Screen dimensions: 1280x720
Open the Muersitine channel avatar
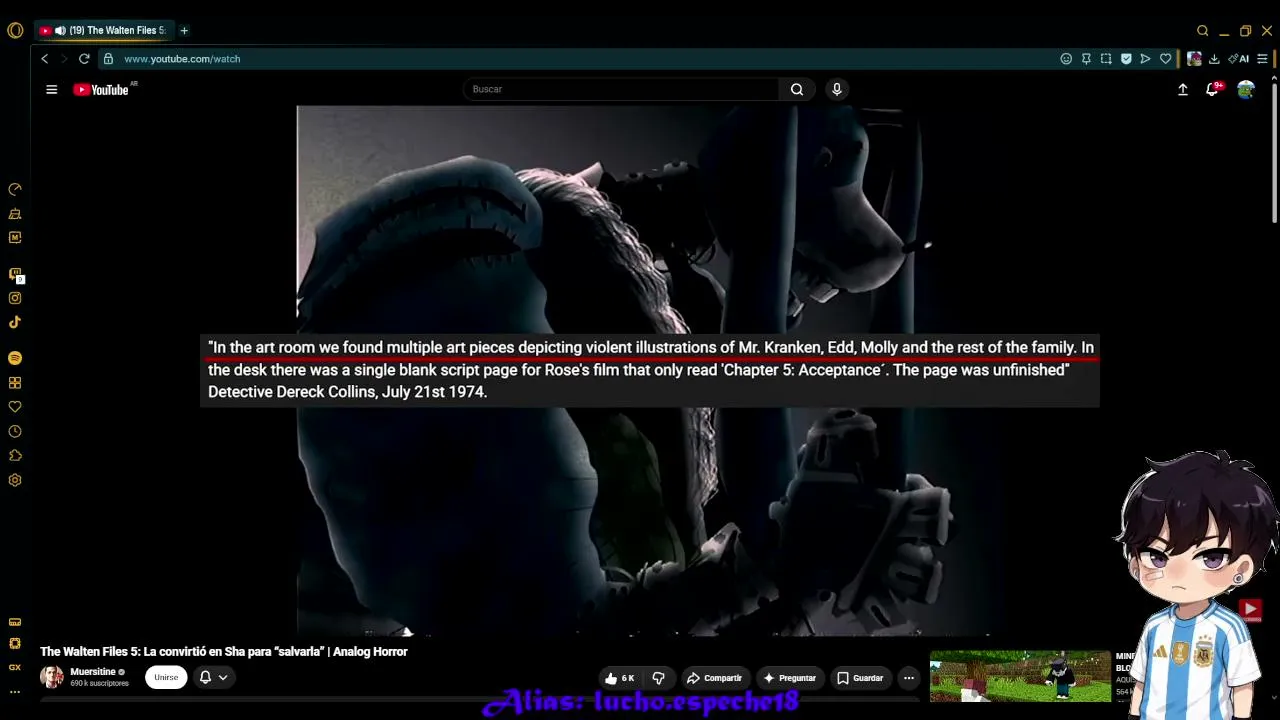[x=52, y=677]
